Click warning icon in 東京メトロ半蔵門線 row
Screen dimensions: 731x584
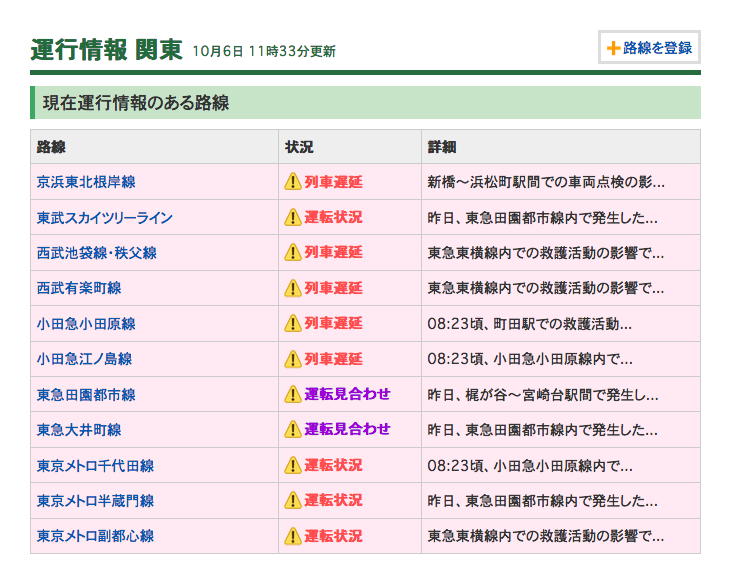(293, 501)
